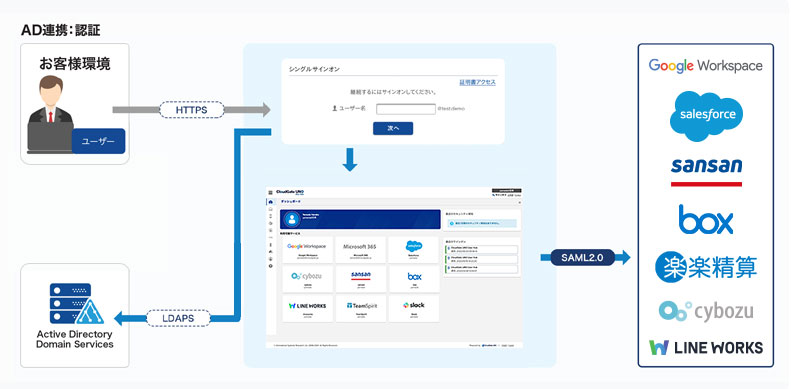791x389 pixels.
Task: Click the first recent login entry in dashboard
Action: (x=482, y=249)
